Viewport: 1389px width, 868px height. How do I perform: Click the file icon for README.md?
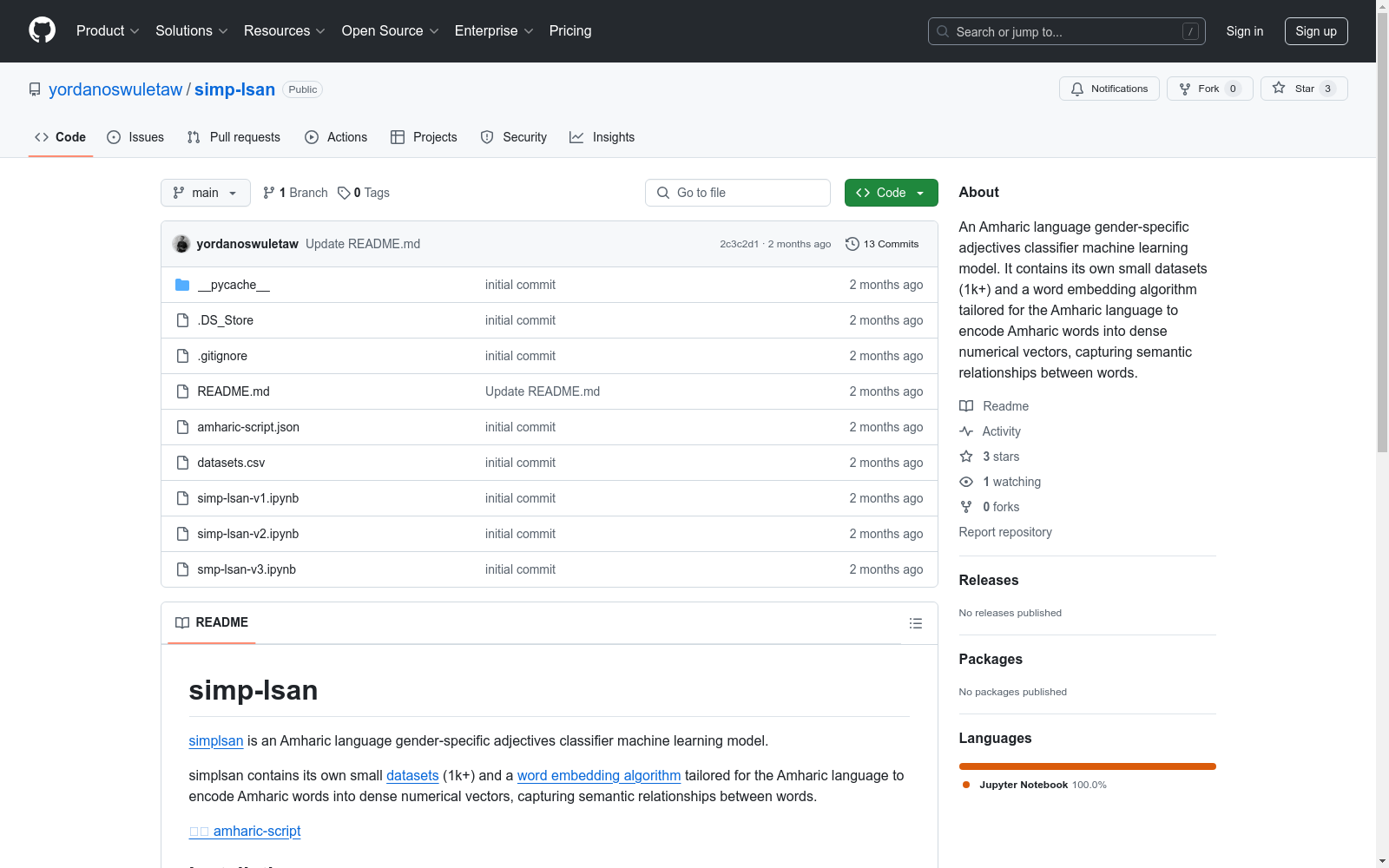point(182,391)
